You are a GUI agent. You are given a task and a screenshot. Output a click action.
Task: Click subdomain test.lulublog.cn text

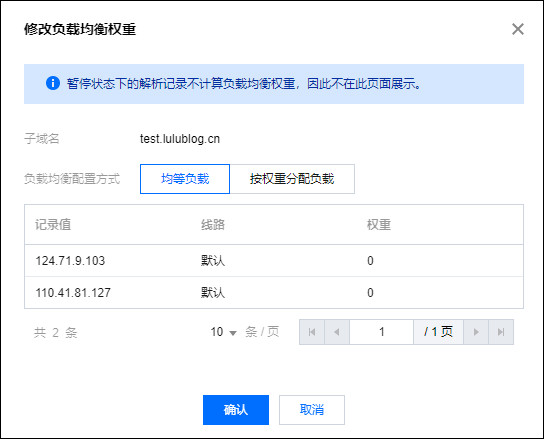click(180, 139)
